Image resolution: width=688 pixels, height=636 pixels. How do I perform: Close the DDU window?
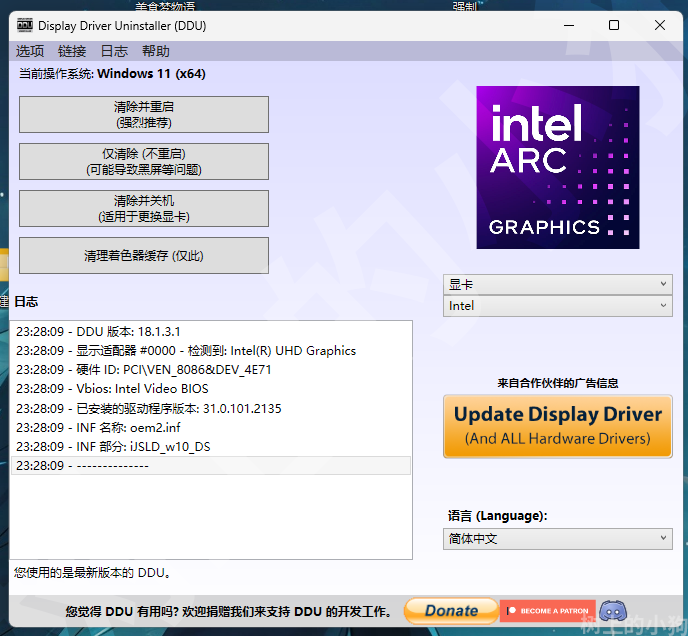(660, 25)
